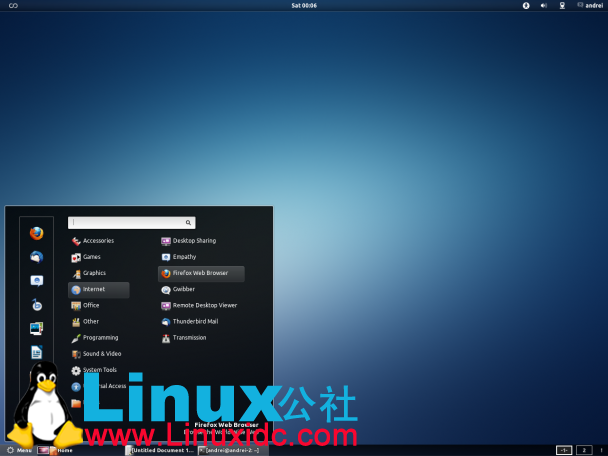The width and height of the screenshot is (608, 456).
Task: Click the infinity Activities icon in top panel
Action: tap(13, 5)
